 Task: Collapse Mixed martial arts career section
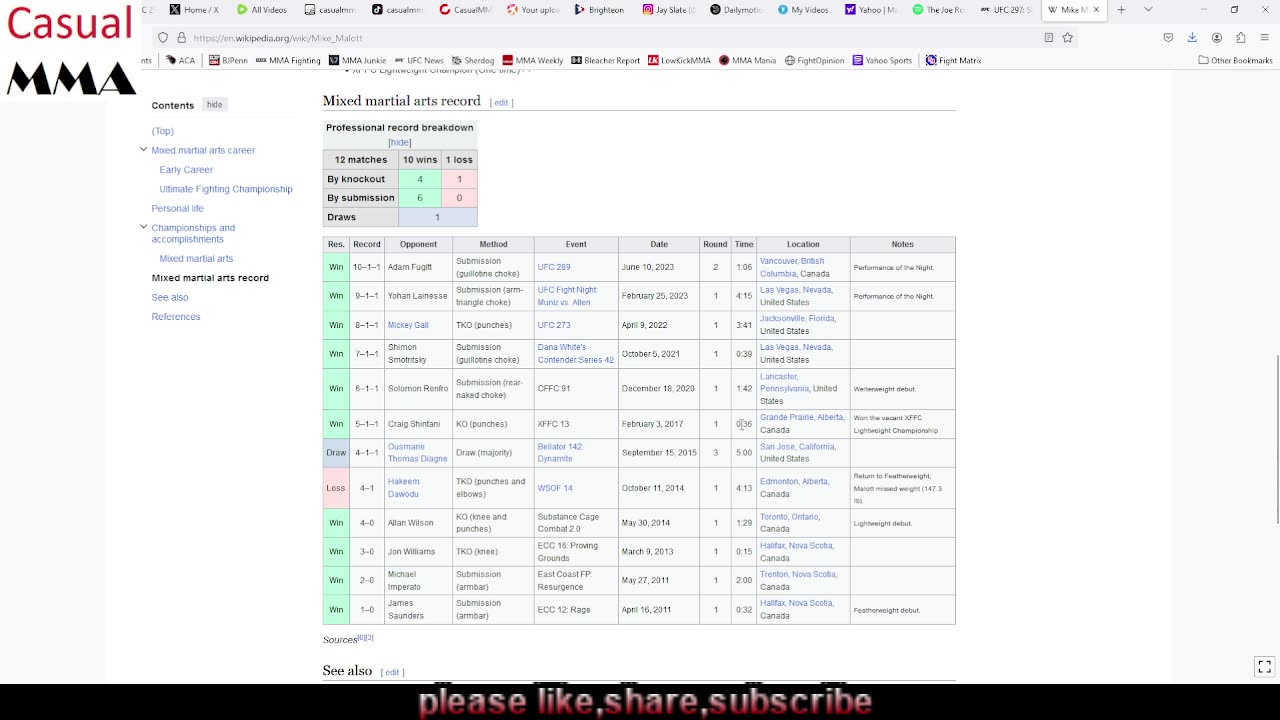tap(143, 150)
